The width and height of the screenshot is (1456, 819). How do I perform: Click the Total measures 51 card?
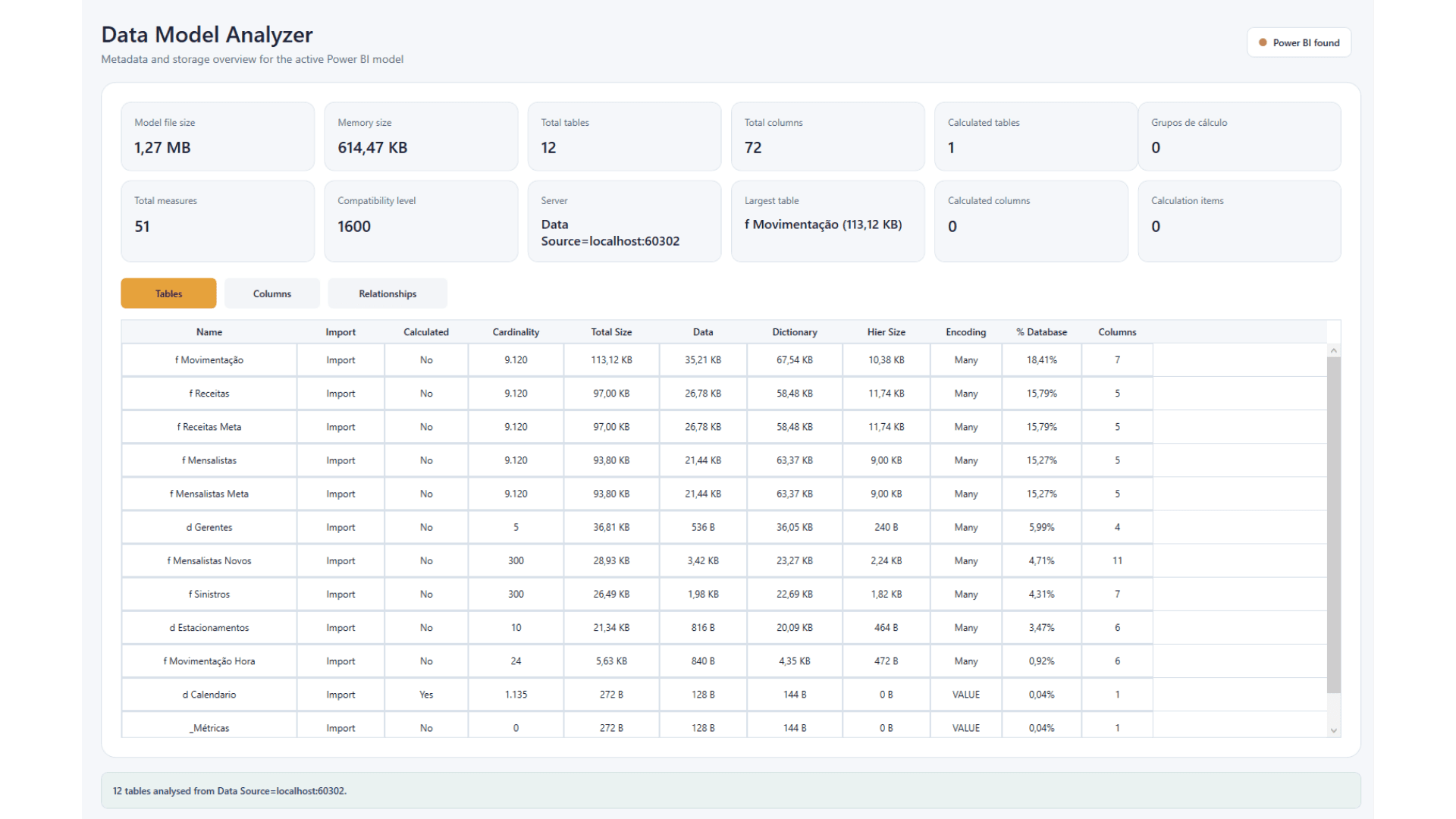(x=218, y=221)
